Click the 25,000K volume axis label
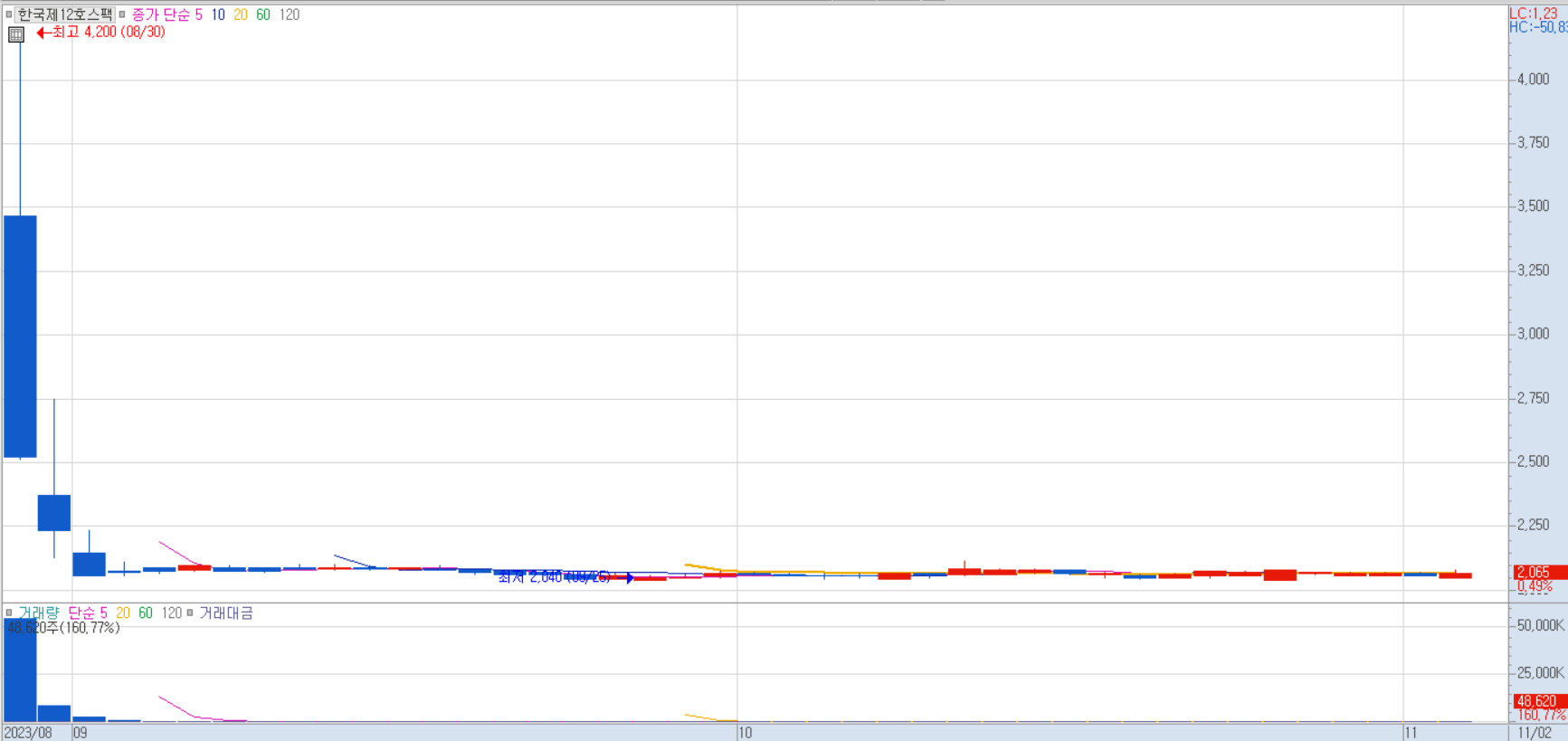The image size is (1568, 741). [1540, 673]
